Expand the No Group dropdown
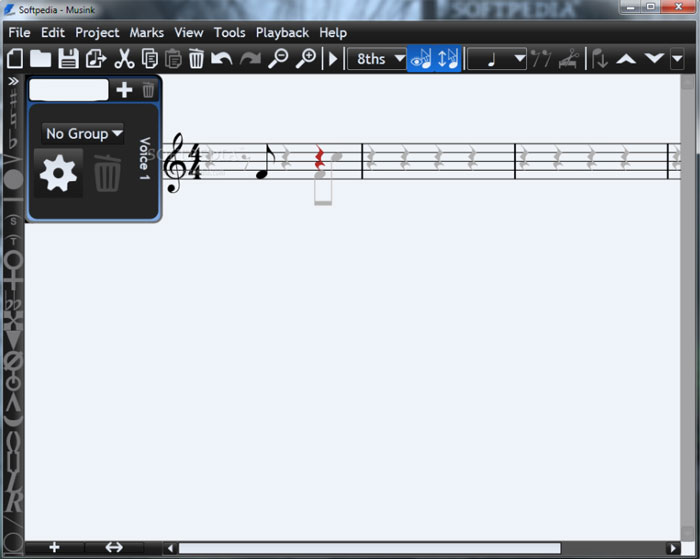 pyautogui.click(x=83, y=133)
